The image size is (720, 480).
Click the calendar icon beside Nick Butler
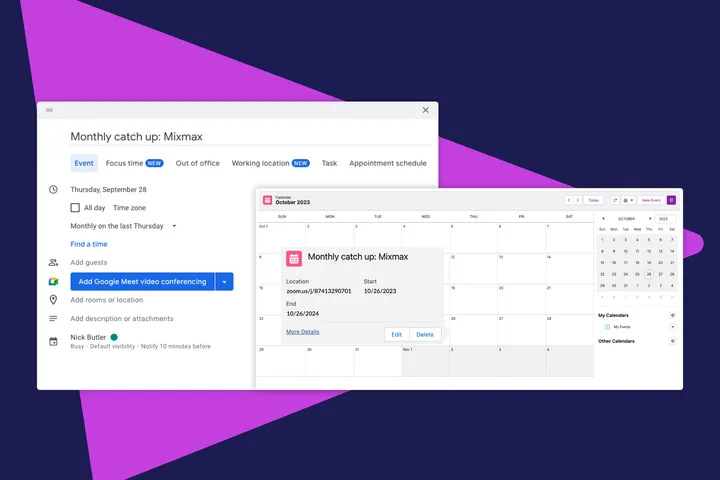tap(53, 341)
